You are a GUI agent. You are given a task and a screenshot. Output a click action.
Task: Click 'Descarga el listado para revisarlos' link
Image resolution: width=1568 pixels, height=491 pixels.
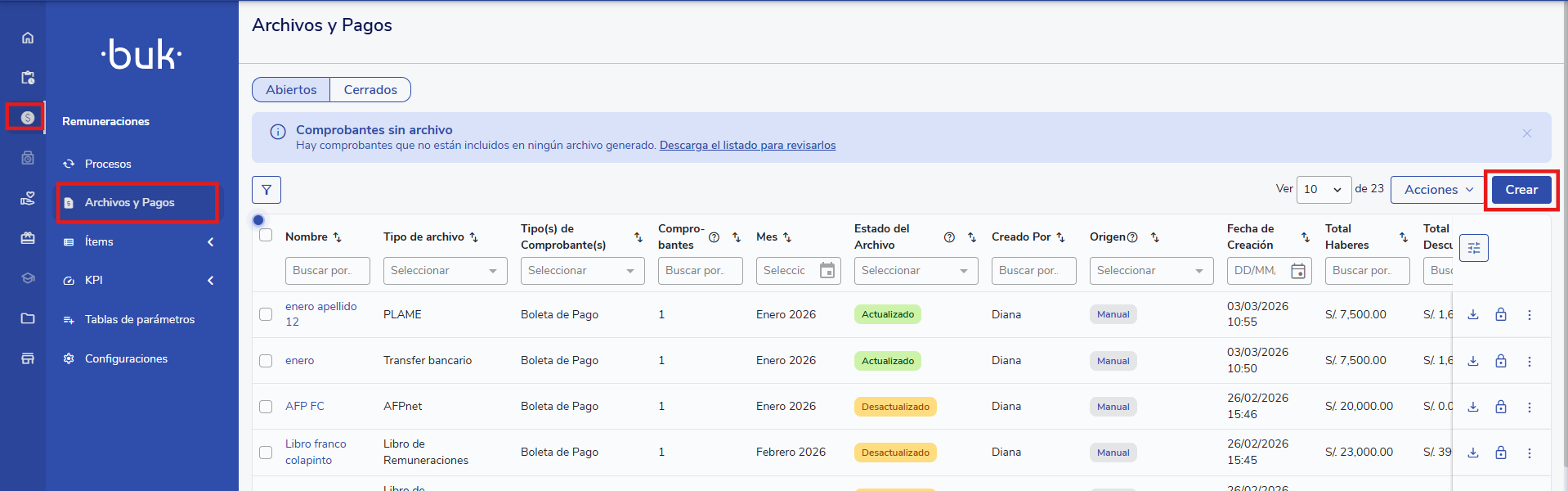[747, 146]
